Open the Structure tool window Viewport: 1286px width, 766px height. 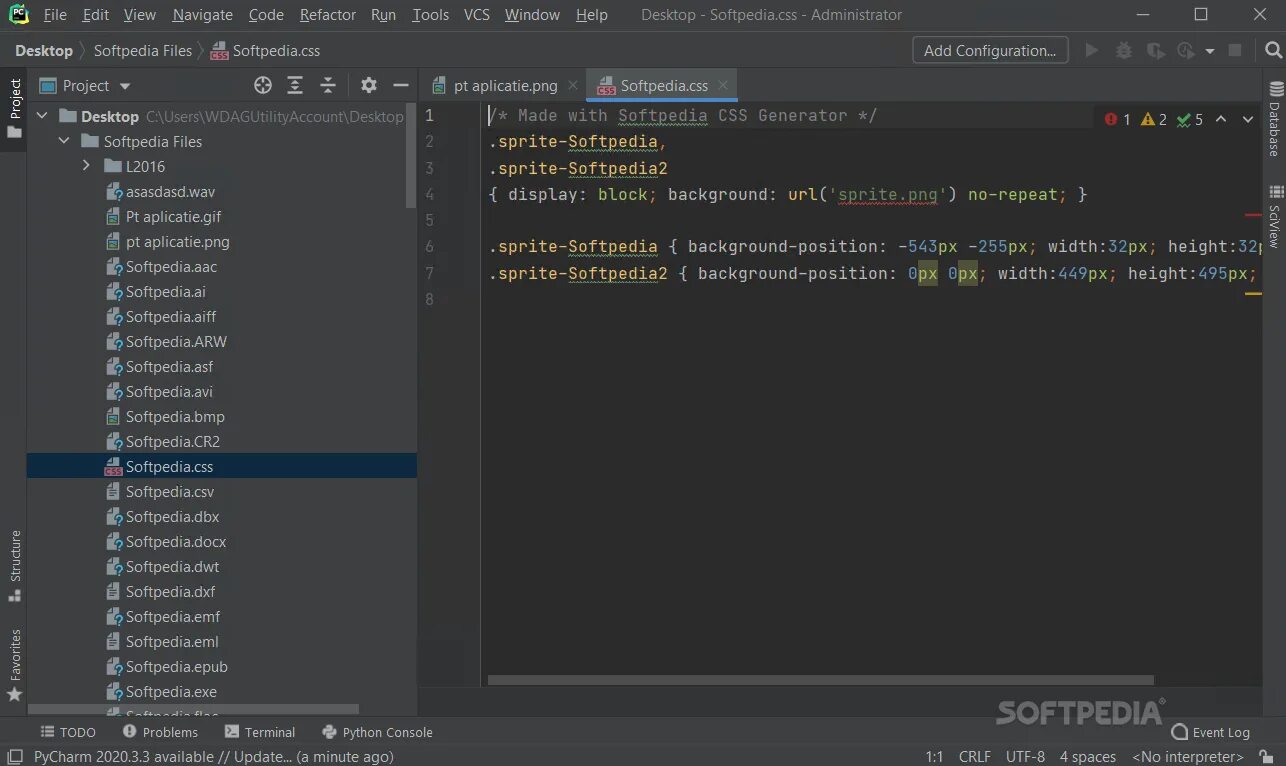pos(15,565)
